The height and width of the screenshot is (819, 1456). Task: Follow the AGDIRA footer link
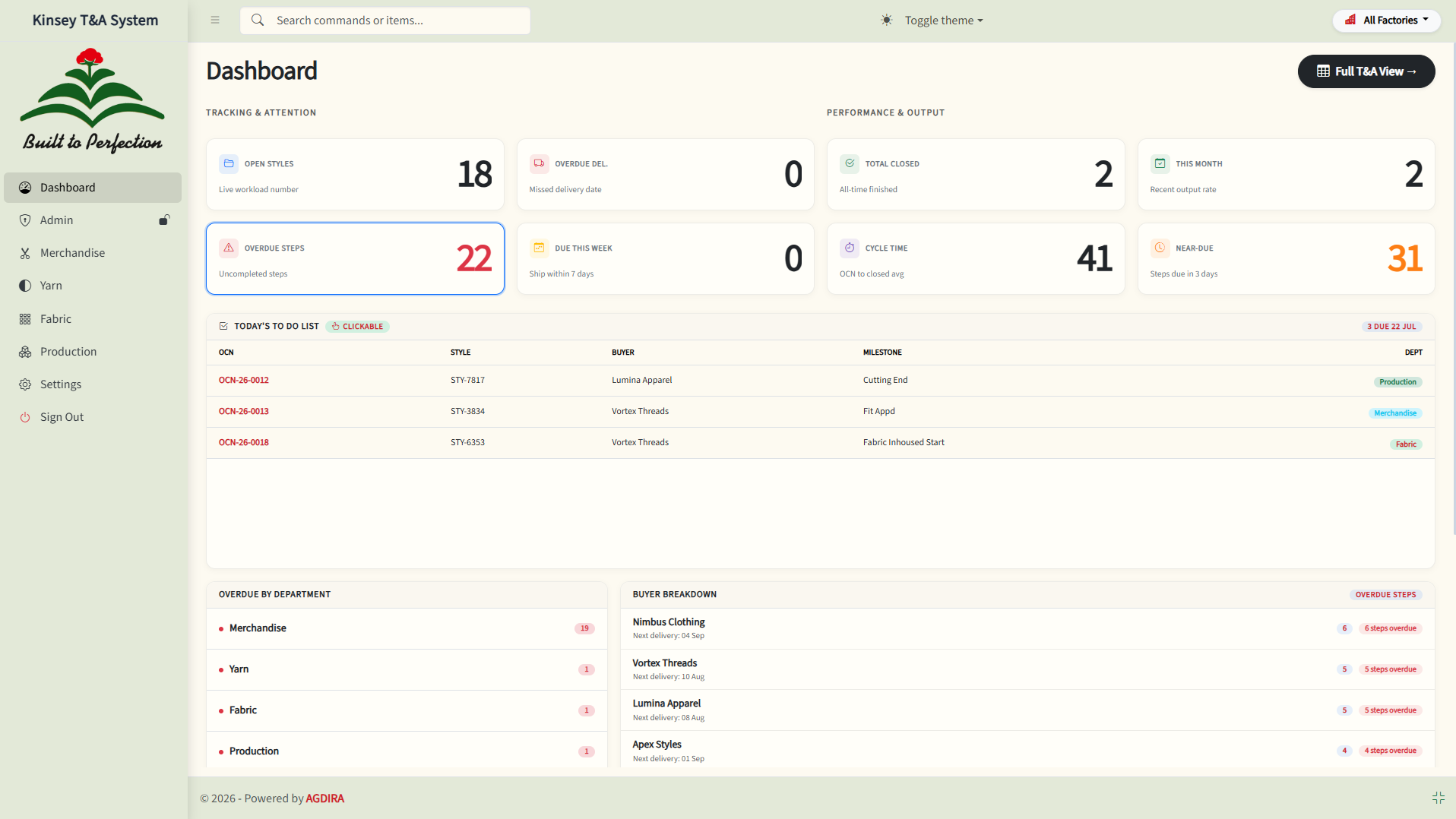324,798
